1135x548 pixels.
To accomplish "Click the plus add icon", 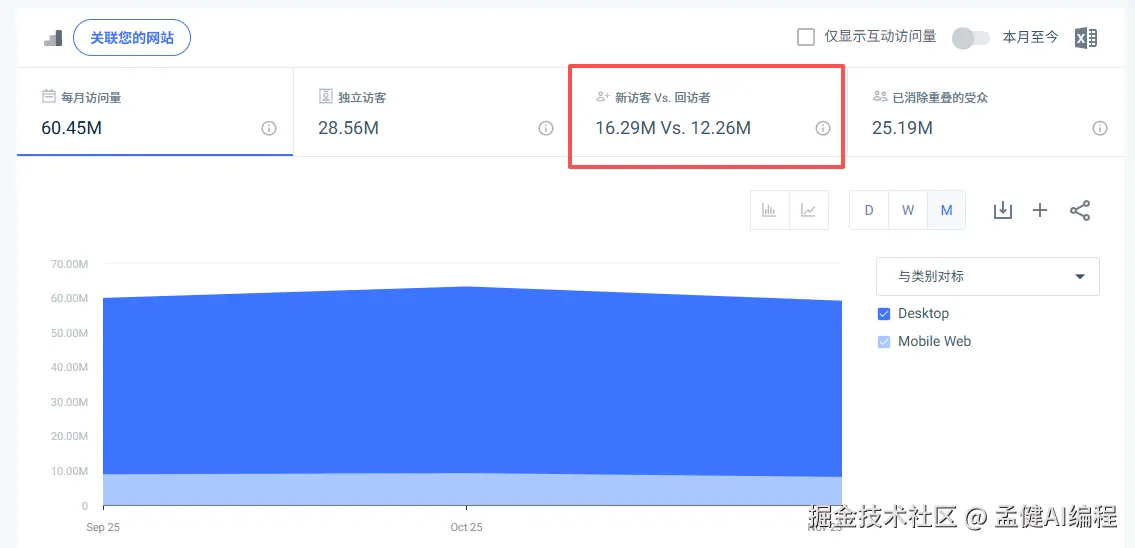I will (x=1040, y=211).
